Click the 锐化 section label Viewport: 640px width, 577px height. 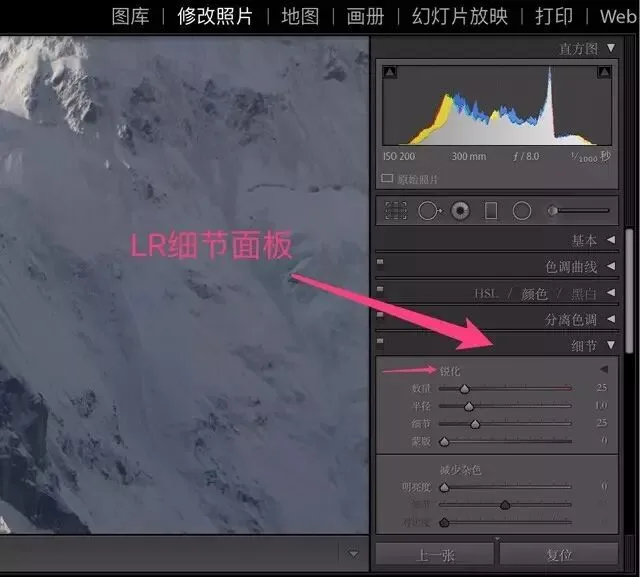450,371
